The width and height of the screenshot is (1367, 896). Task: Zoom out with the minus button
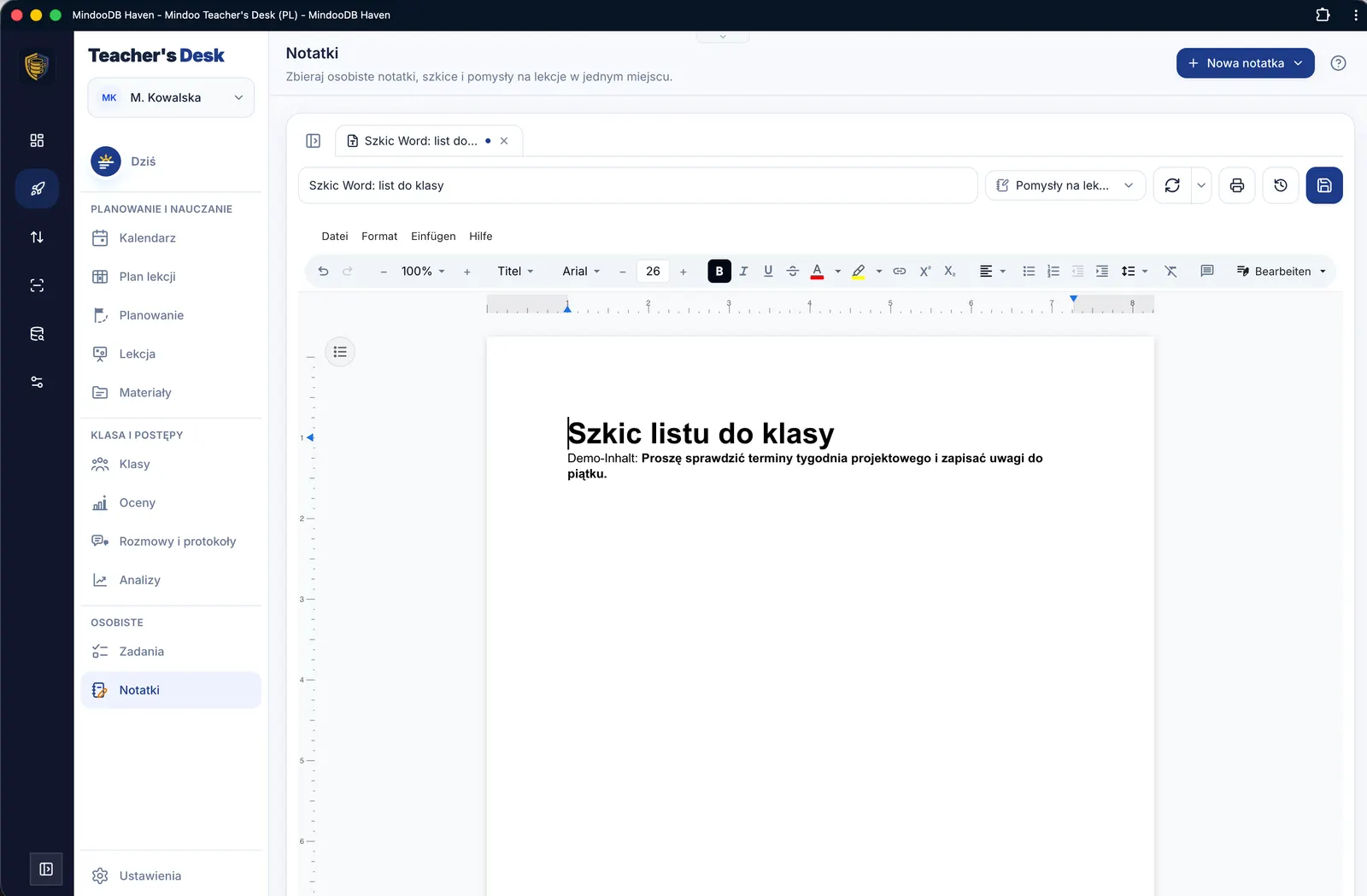[384, 272]
